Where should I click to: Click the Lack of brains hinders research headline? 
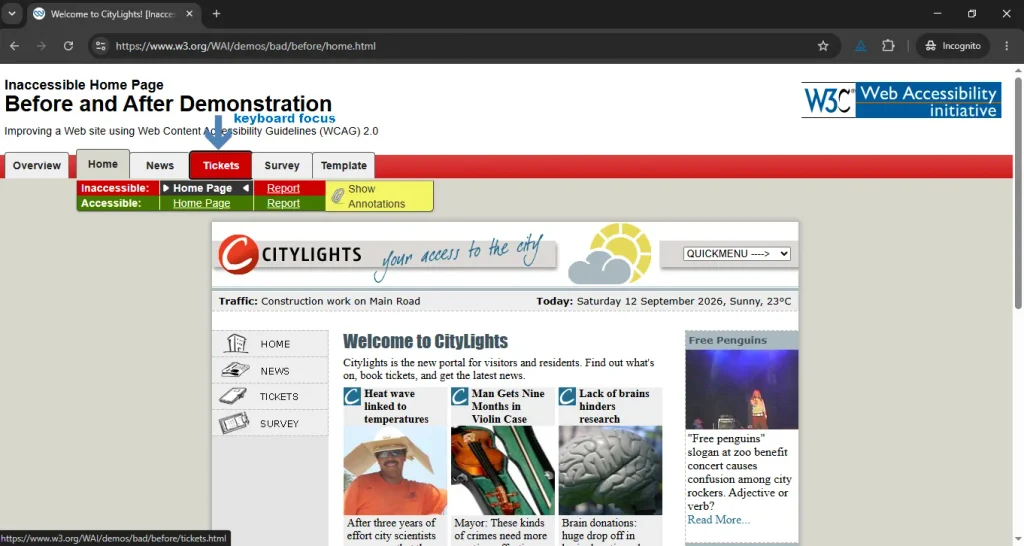tap(614, 406)
